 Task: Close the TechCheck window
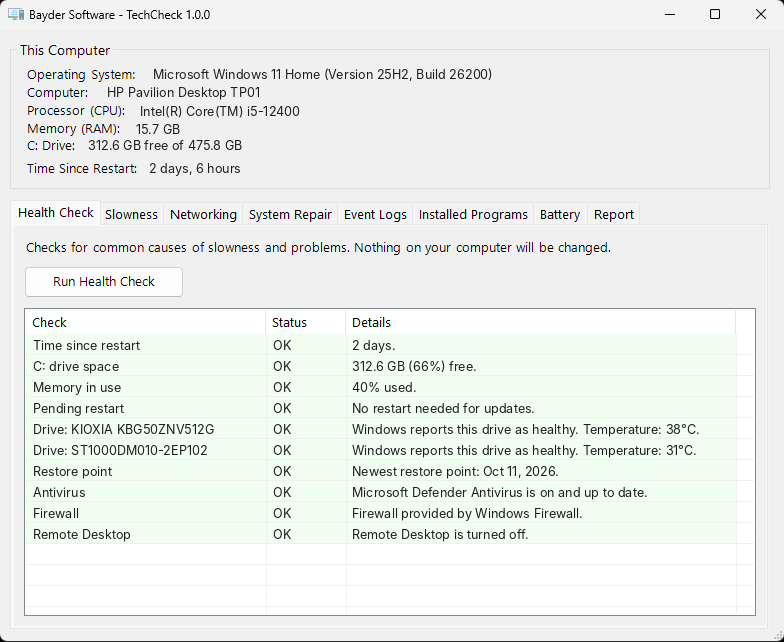click(x=760, y=14)
